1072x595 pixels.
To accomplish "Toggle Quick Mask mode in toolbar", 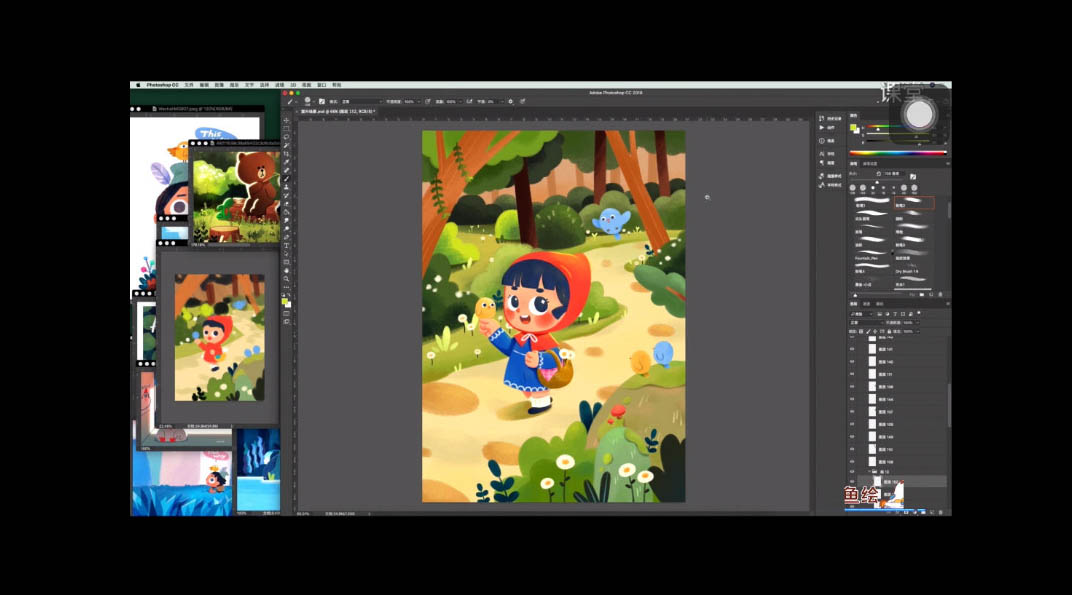I will pyautogui.click(x=286, y=313).
